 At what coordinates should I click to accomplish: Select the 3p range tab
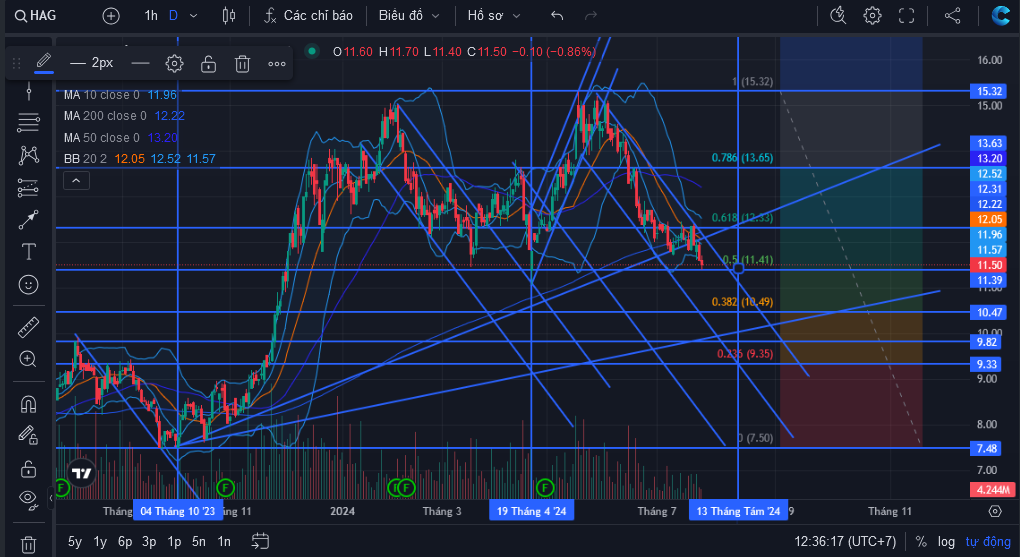tap(149, 541)
